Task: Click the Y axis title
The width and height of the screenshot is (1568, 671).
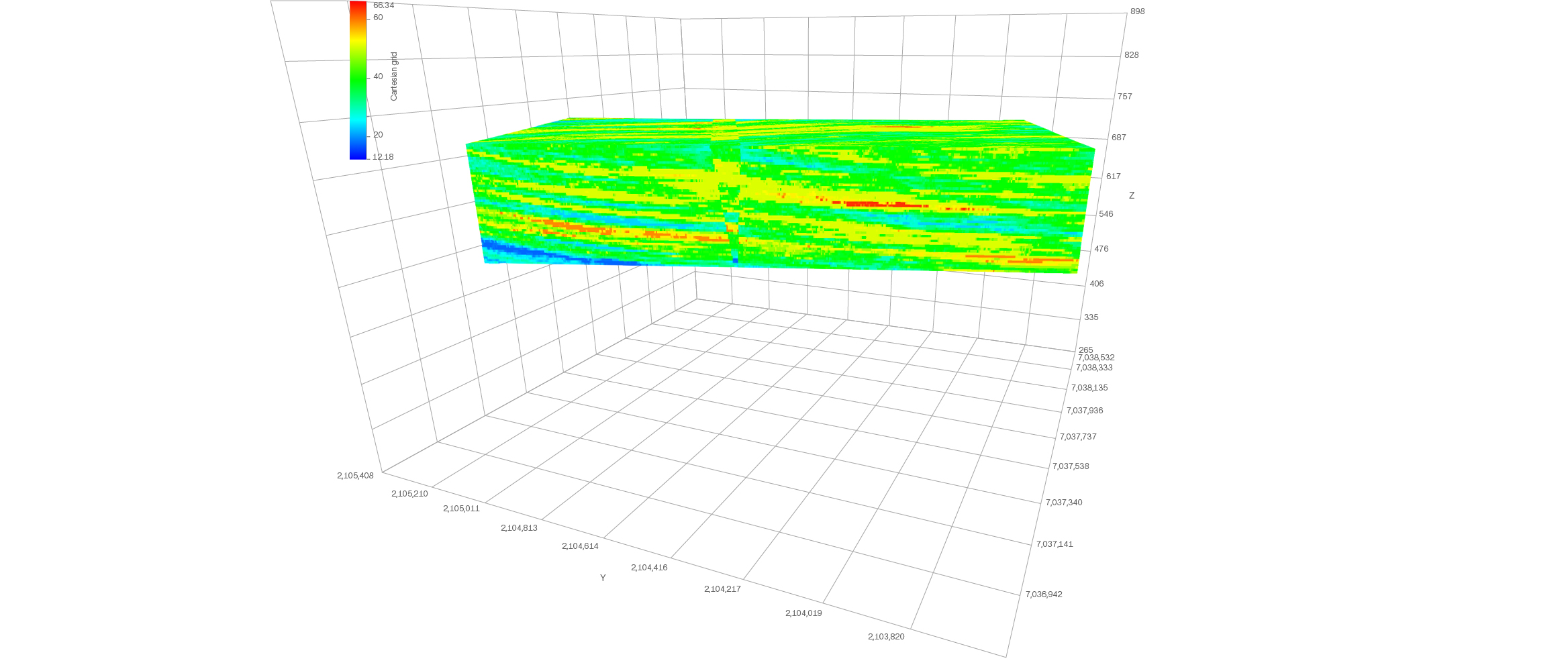Action: (x=603, y=578)
